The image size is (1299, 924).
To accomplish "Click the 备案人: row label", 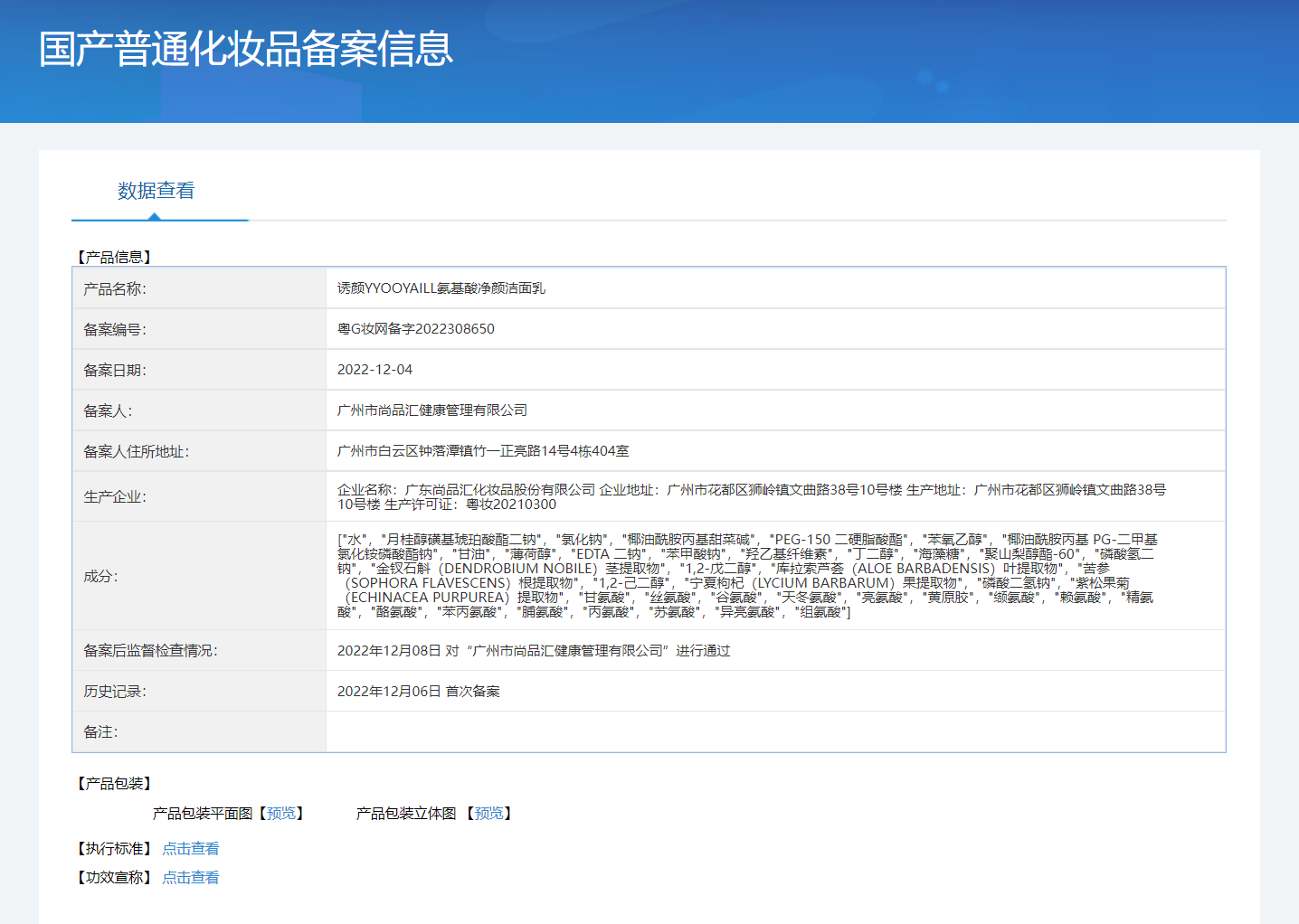I will [x=108, y=411].
